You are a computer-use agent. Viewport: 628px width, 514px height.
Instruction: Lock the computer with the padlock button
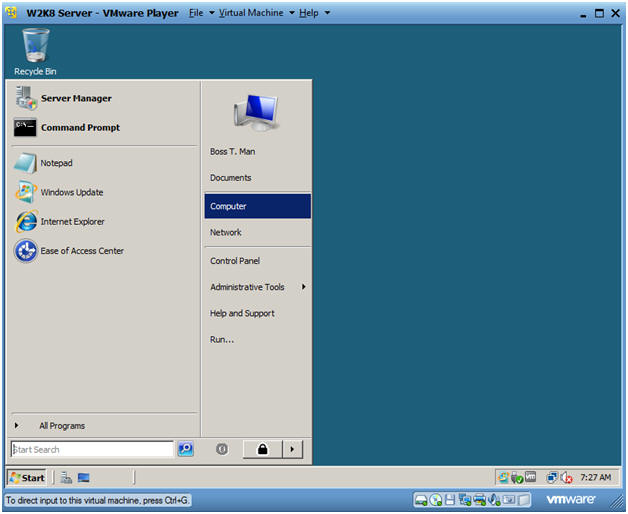262,449
